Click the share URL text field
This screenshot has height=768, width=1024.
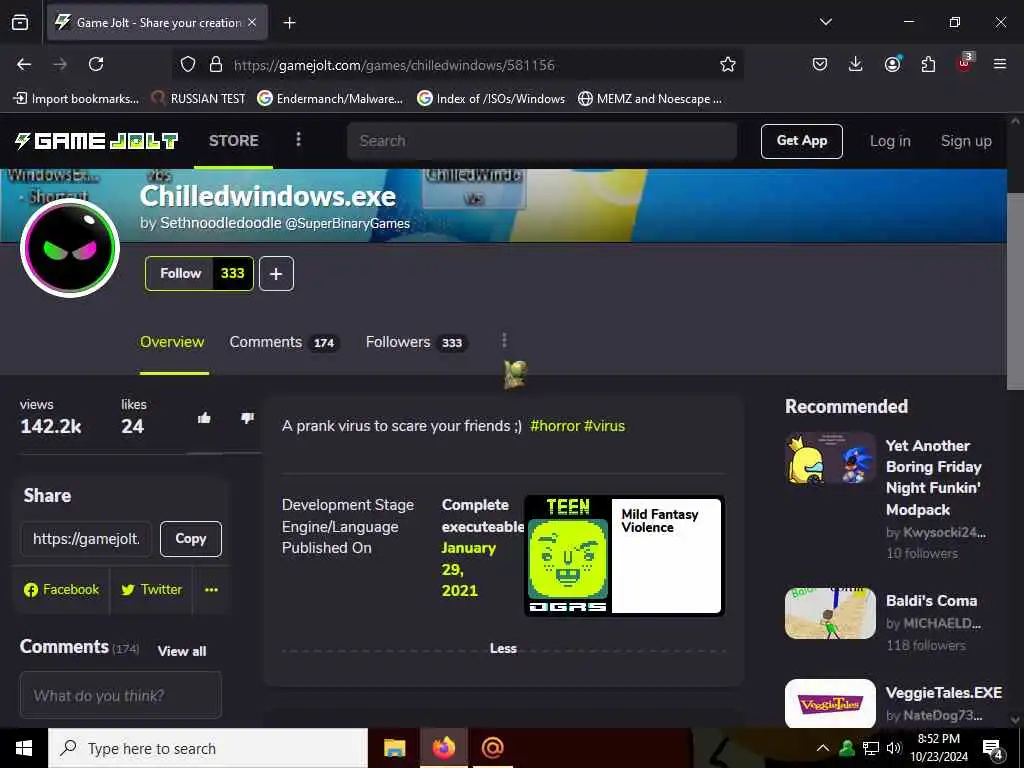[86, 539]
